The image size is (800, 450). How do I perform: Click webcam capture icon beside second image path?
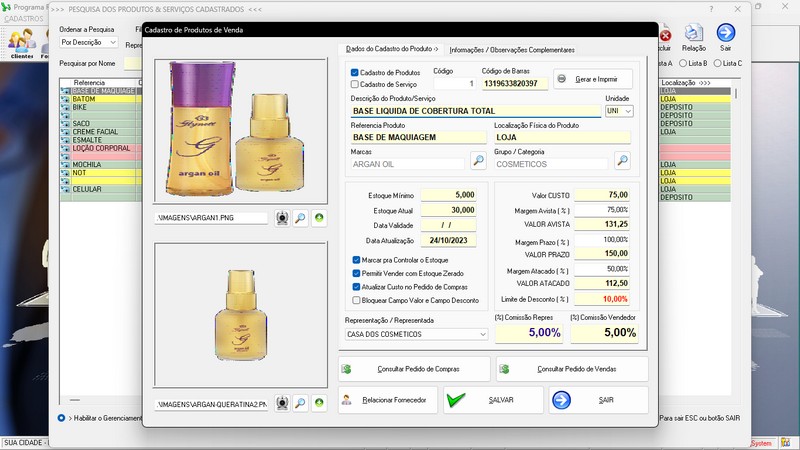click(x=281, y=404)
